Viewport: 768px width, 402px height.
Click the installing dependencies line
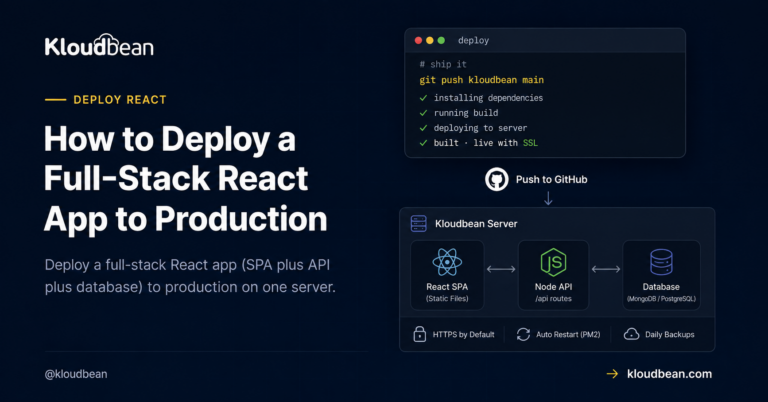(x=488, y=98)
